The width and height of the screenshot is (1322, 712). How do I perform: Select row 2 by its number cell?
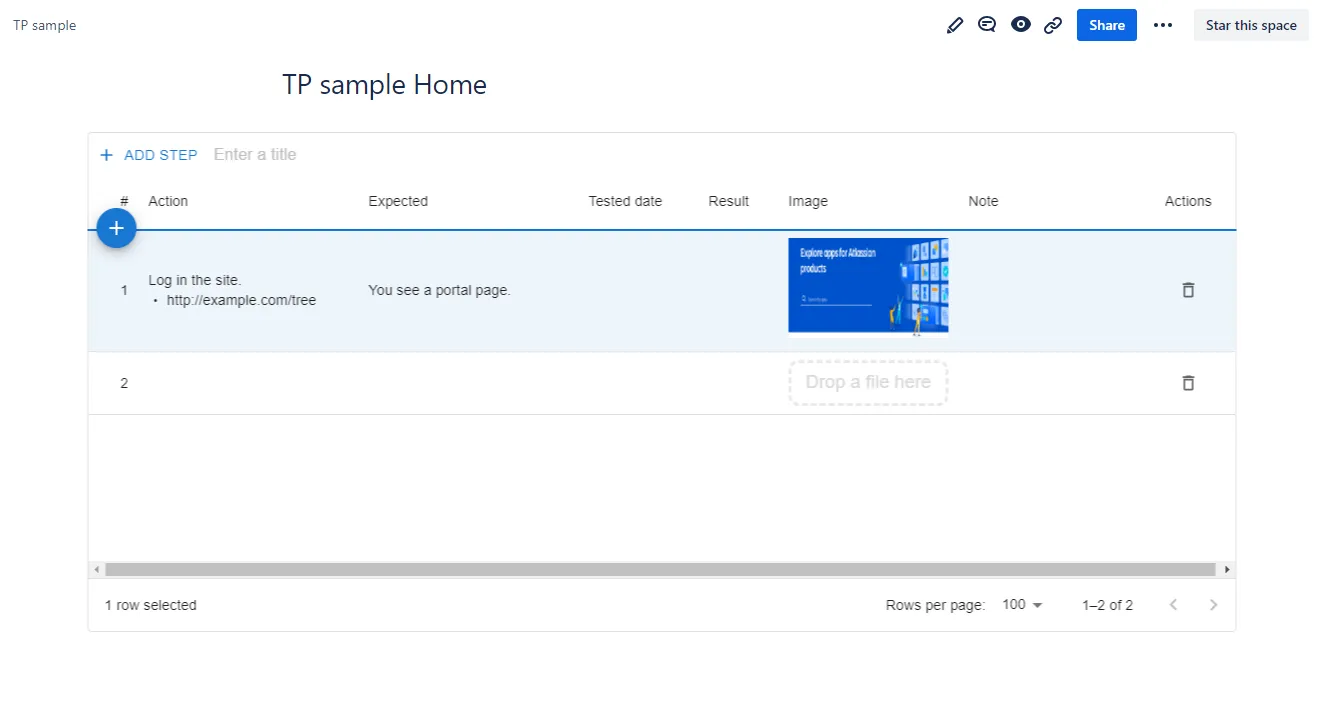[x=124, y=383]
